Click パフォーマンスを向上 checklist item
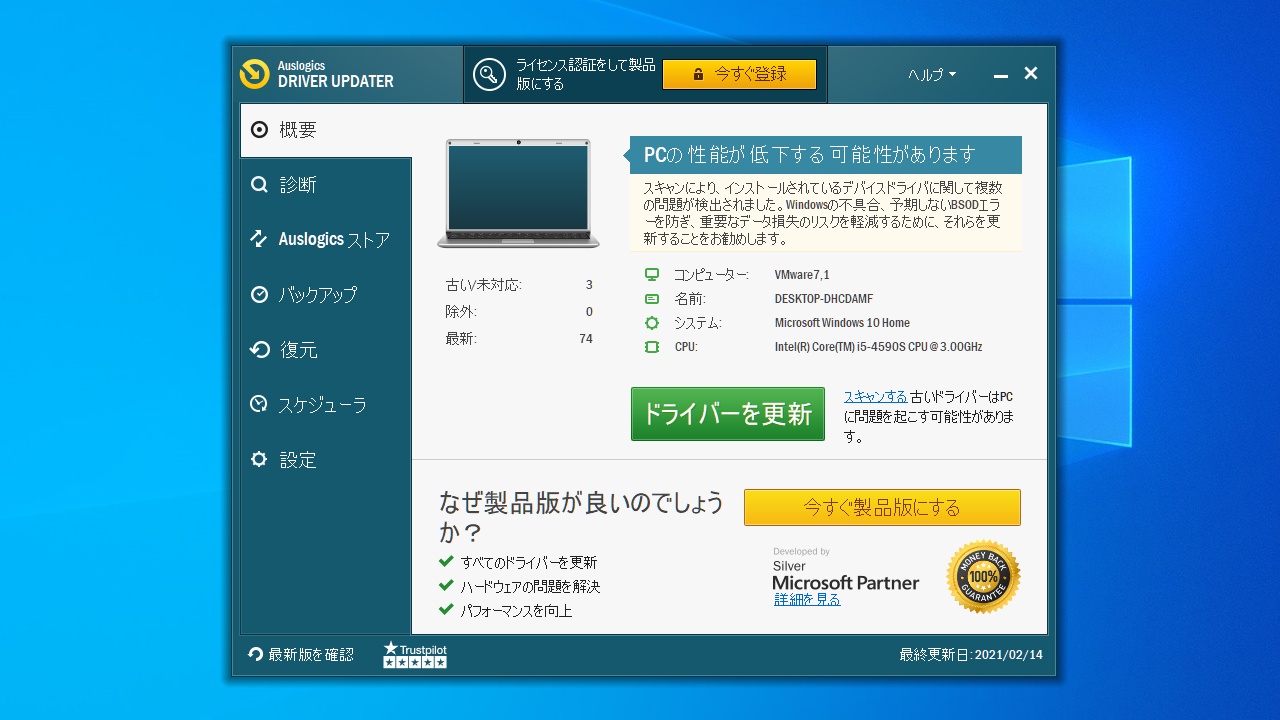 tap(516, 611)
